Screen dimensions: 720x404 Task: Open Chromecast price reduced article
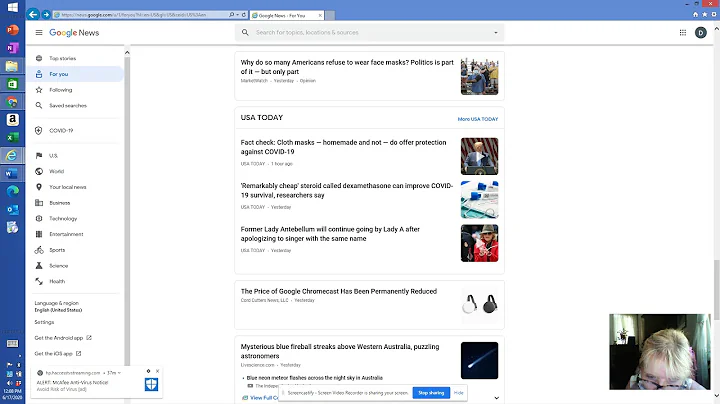(339, 291)
